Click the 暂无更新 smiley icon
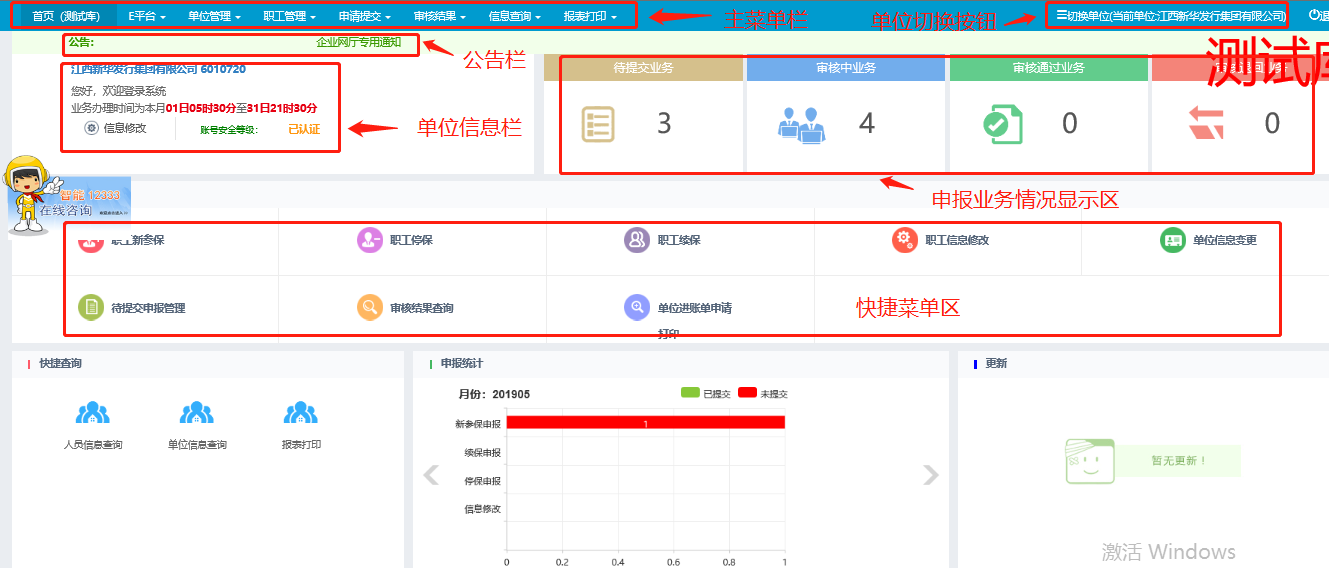Image resolution: width=1329 pixels, height=568 pixels. 1090,461
